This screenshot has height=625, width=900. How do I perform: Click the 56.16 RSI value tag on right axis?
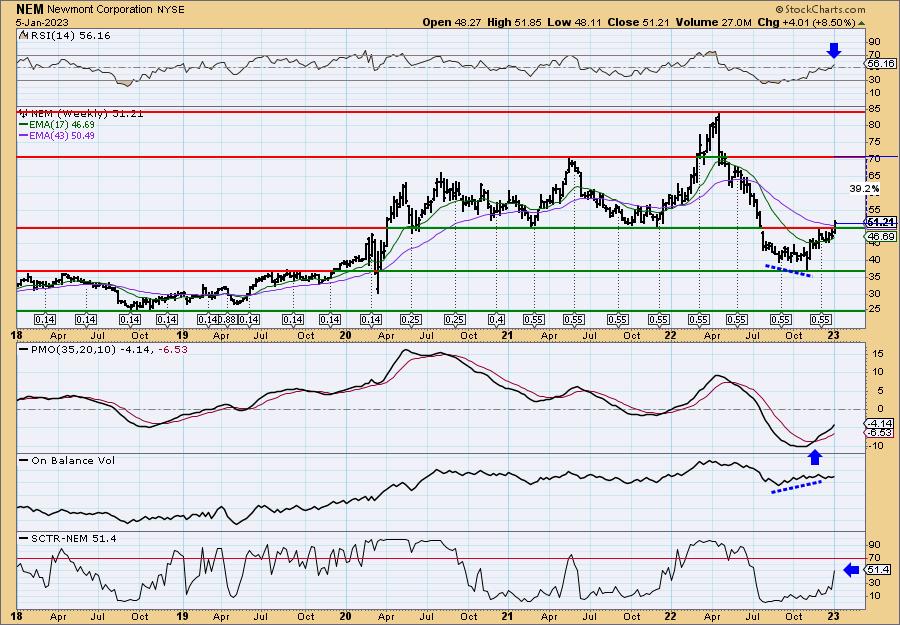tap(881, 64)
